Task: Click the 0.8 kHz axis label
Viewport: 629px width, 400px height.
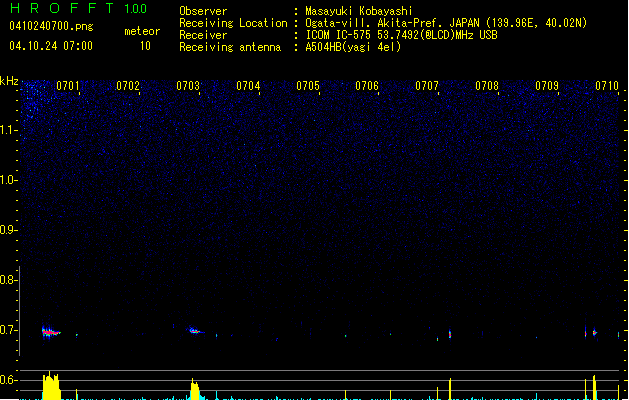Action: click(9, 280)
